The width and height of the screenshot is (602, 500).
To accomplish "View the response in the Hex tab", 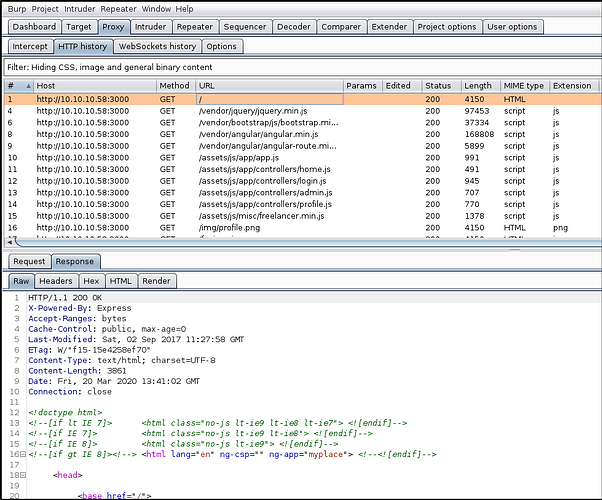I will pyautogui.click(x=91, y=281).
